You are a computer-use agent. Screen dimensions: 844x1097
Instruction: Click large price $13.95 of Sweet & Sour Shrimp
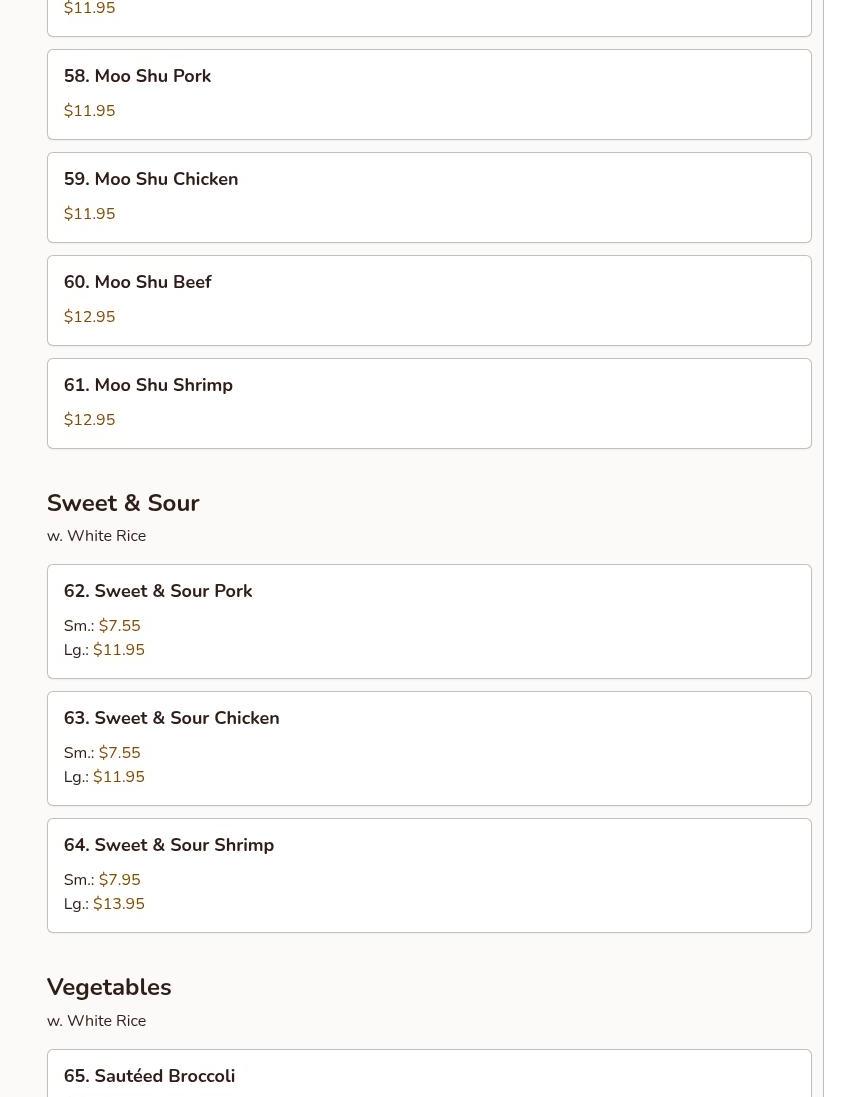click(118, 904)
